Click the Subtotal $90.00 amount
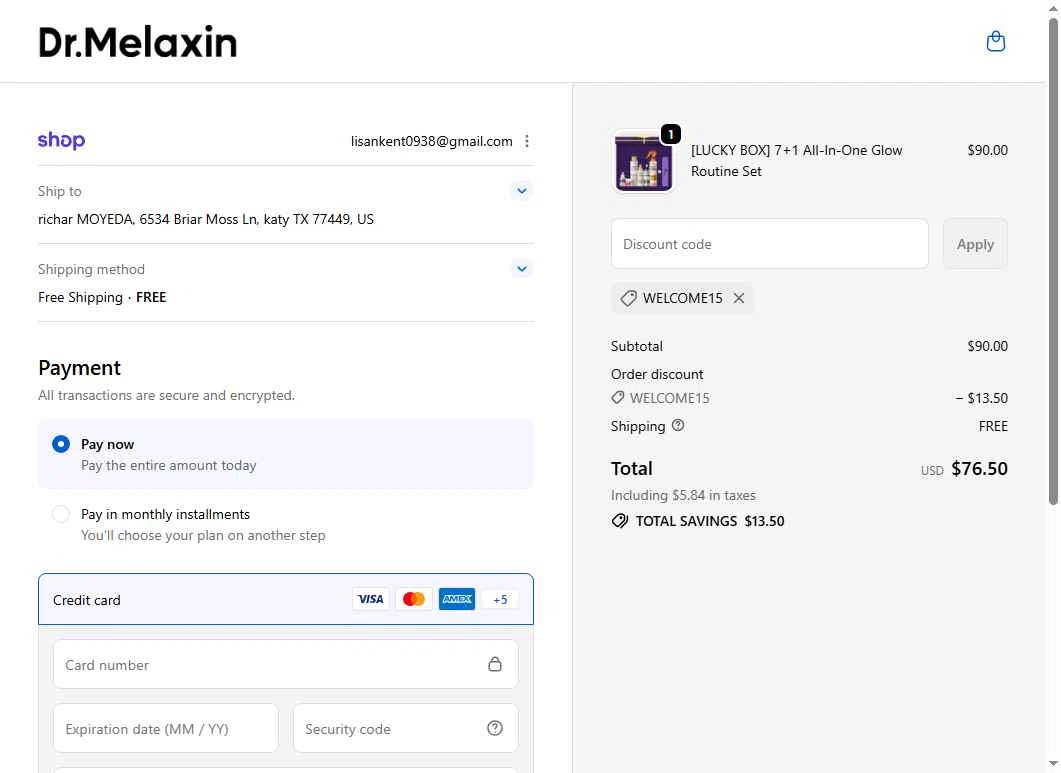 987,346
